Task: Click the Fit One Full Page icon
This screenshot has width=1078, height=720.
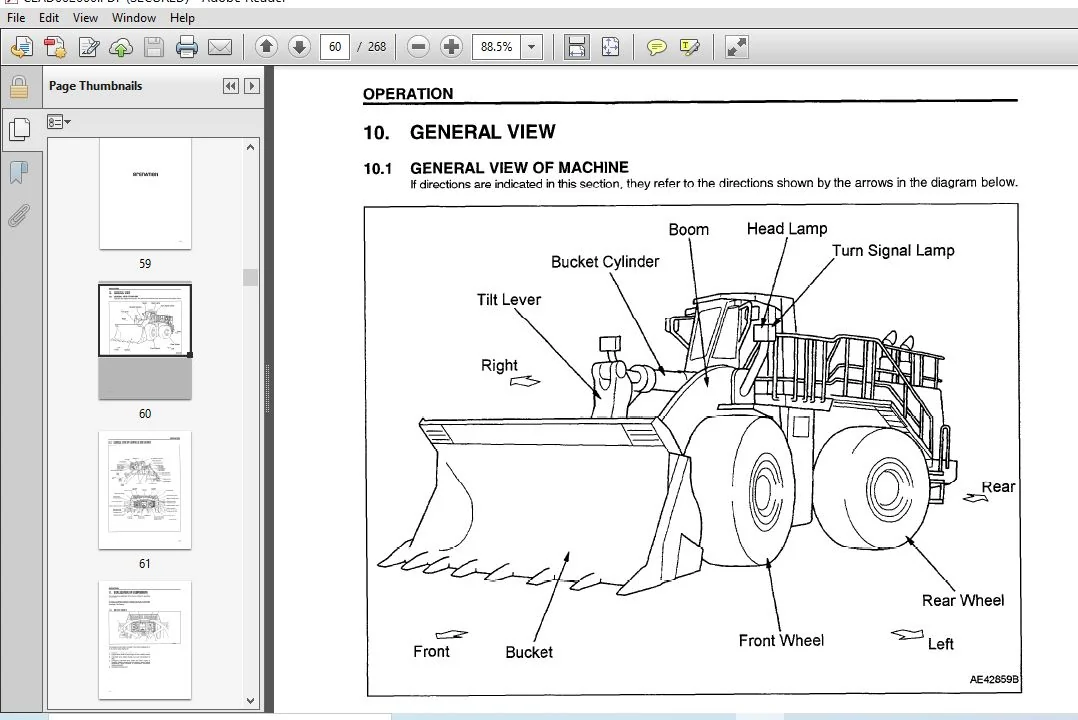Action: click(610, 47)
